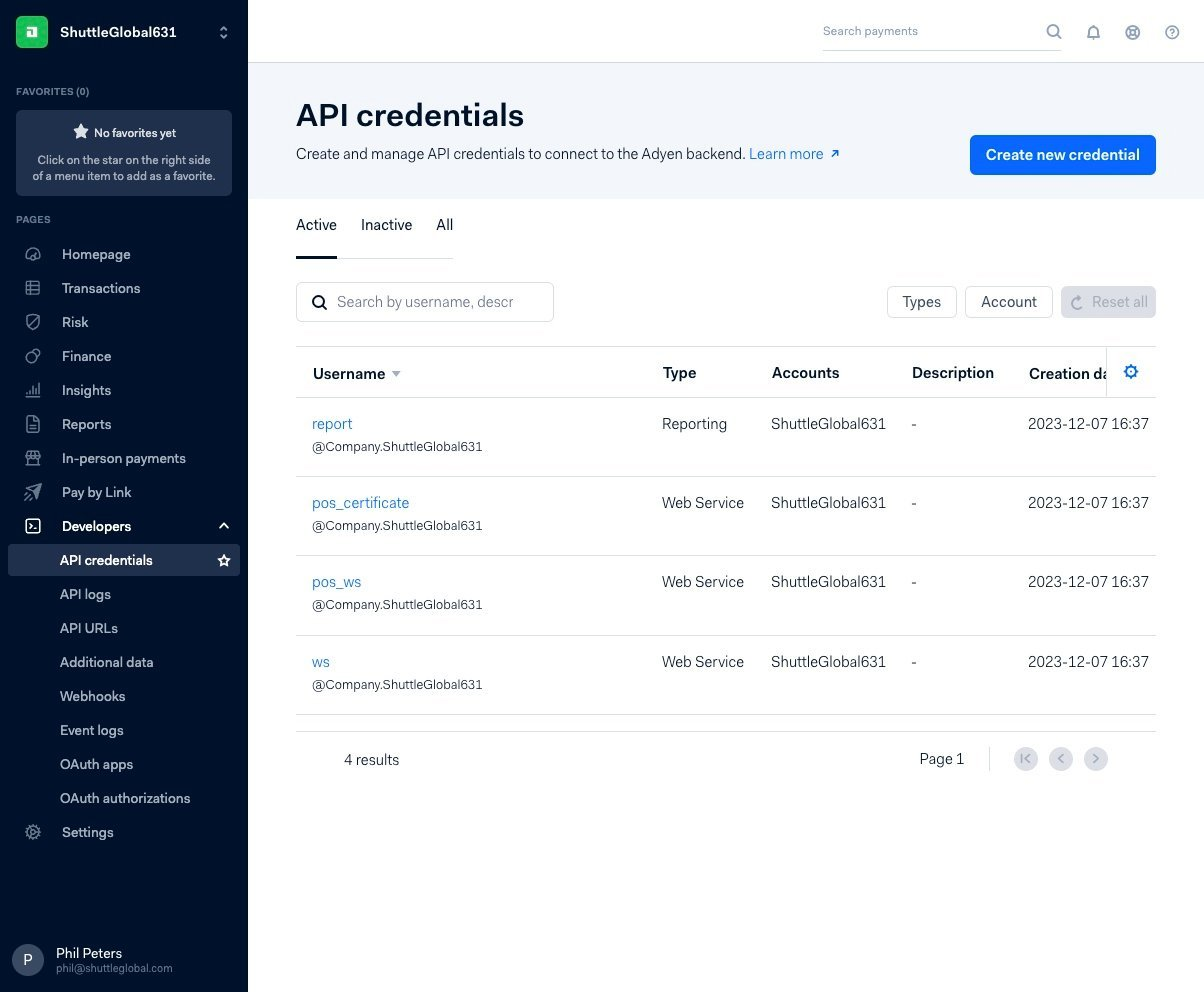Open the Account filter dropdown
Image resolution: width=1204 pixels, height=992 pixels.
(x=1008, y=302)
